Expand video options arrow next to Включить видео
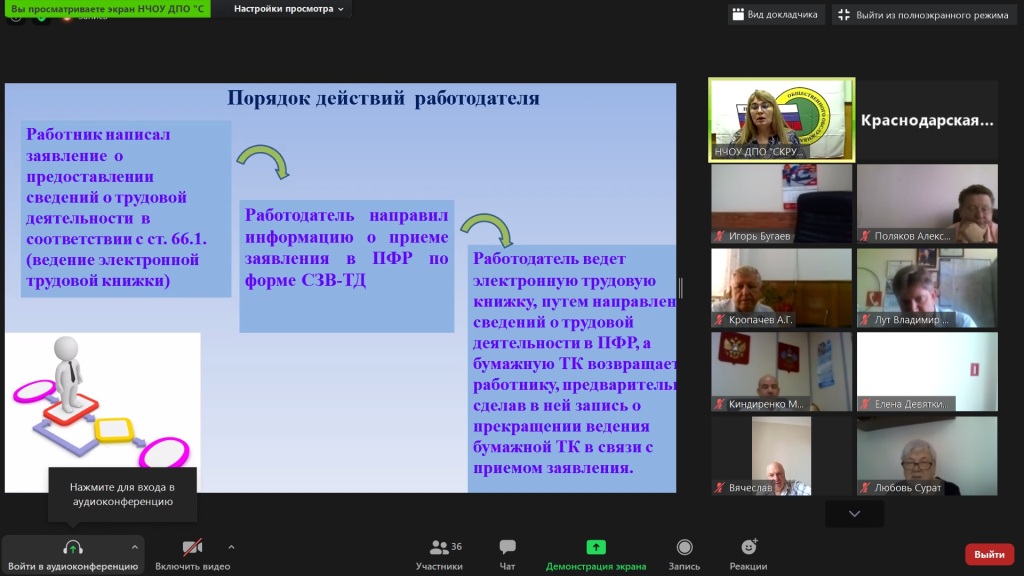The width and height of the screenshot is (1024, 576). [x=231, y=547]
